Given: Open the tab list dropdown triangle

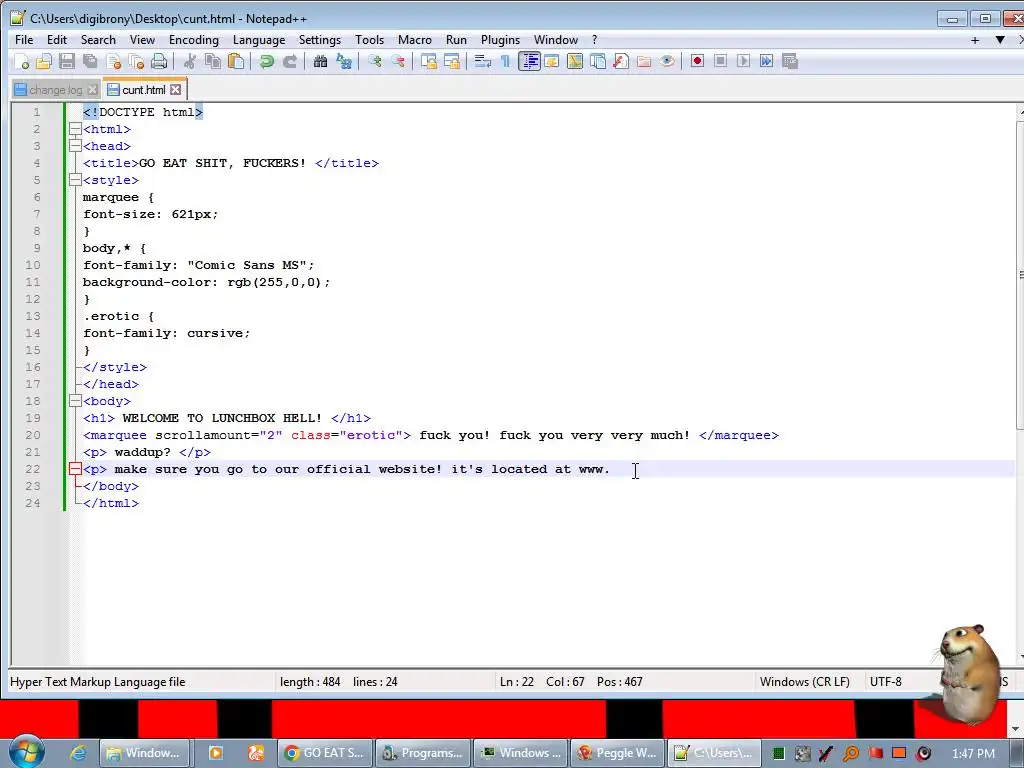Looking at the screenshot, I should click(1000, 40).
